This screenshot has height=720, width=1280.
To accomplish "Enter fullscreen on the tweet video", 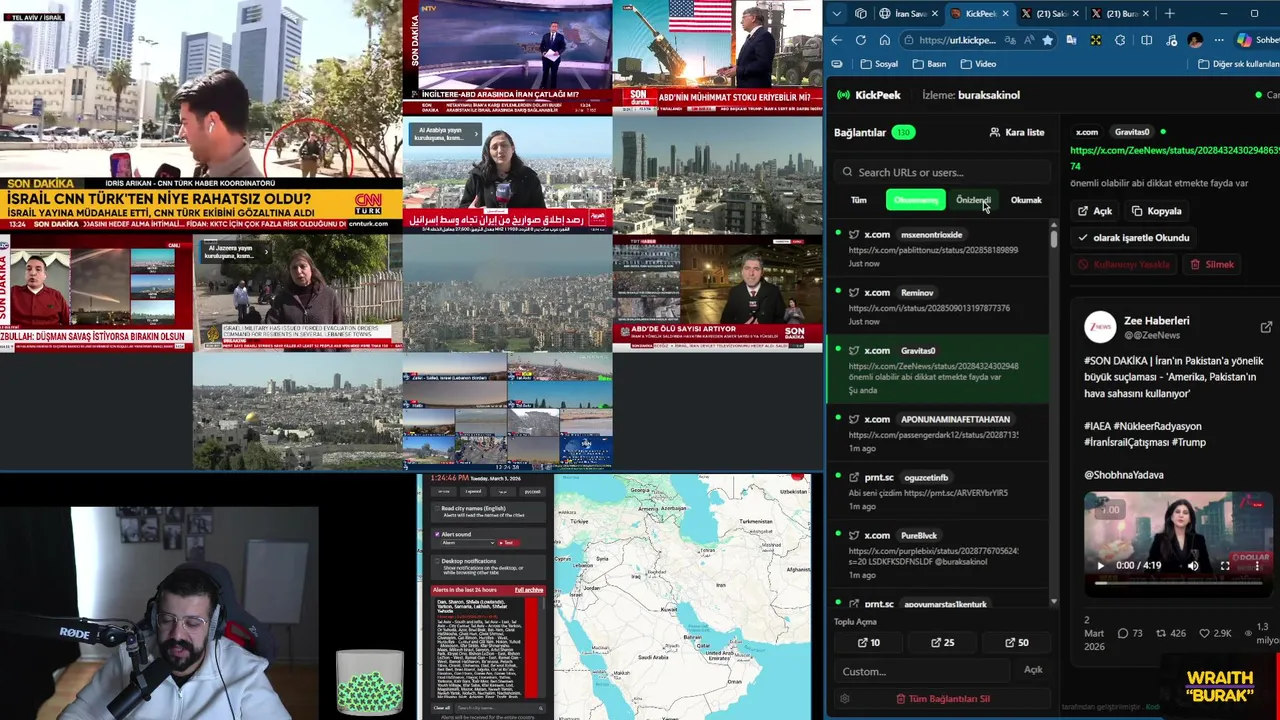I will [1225, 565].
